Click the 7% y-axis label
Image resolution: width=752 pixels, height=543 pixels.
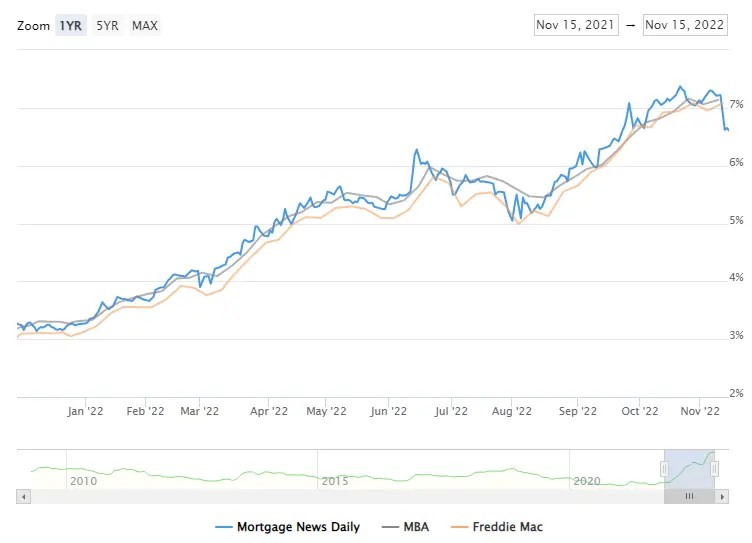736,104
